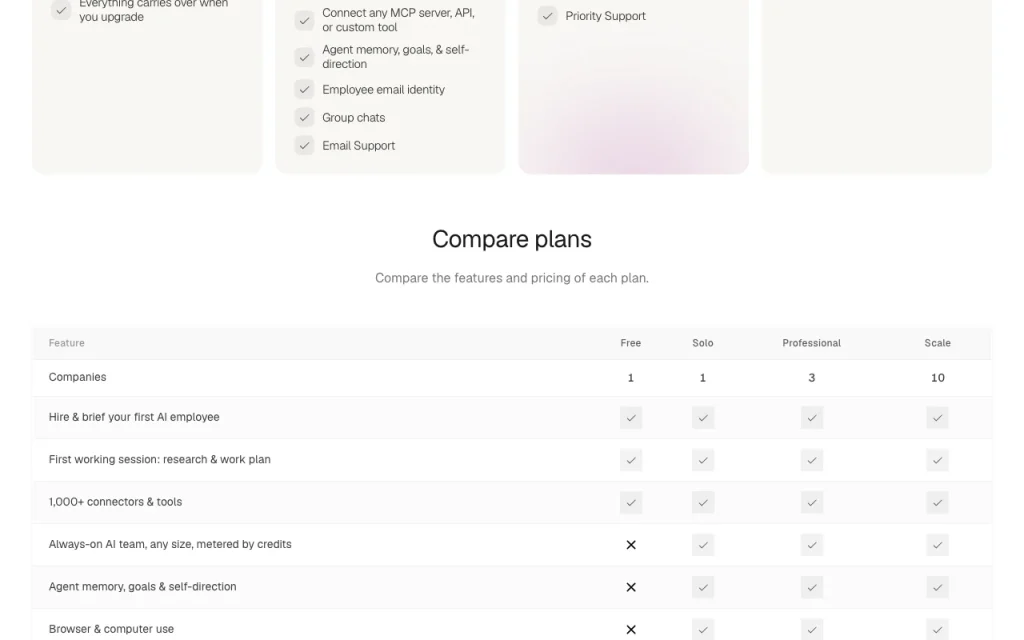1024x640 pixels.
Task: Click Professional check for First working session row
Action: (x=812, y=460)
